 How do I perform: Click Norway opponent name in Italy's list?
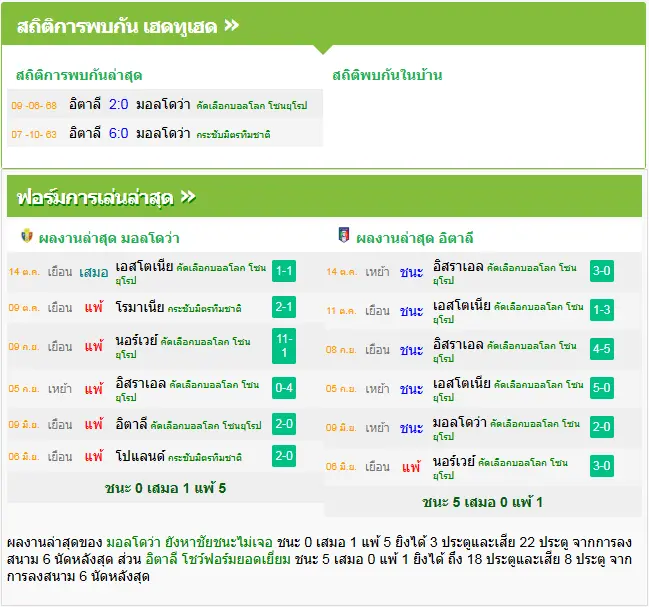(454, 461)
